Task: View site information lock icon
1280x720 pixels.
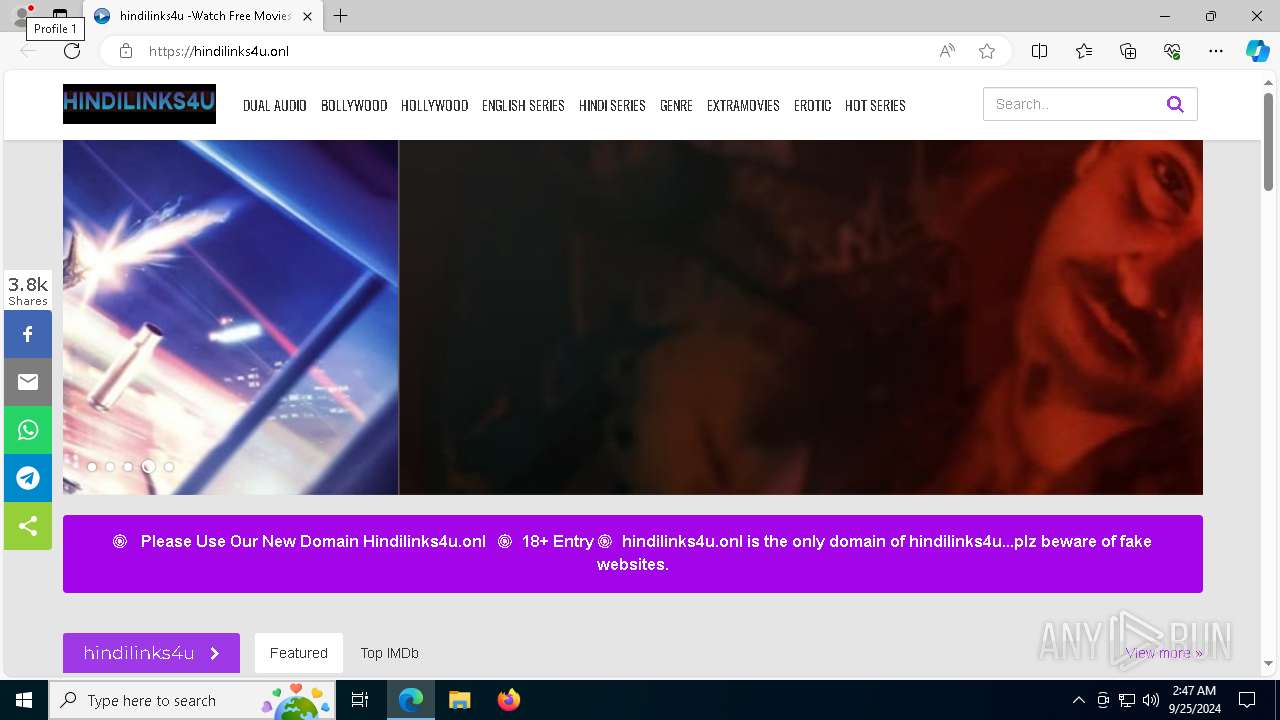Action: pos(126,51)
